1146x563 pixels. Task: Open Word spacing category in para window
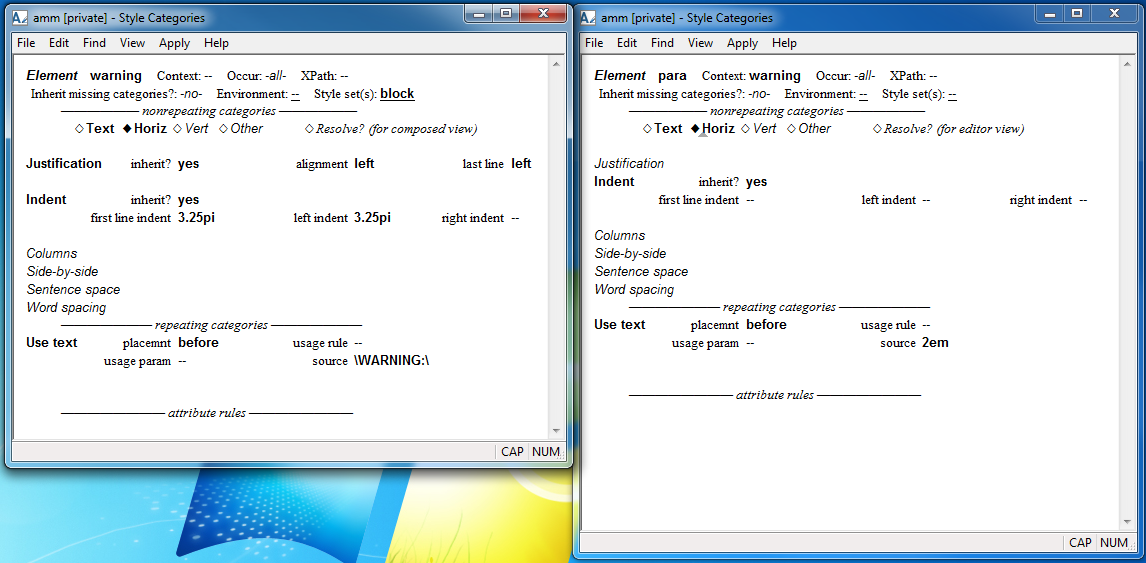click(634, 290)
